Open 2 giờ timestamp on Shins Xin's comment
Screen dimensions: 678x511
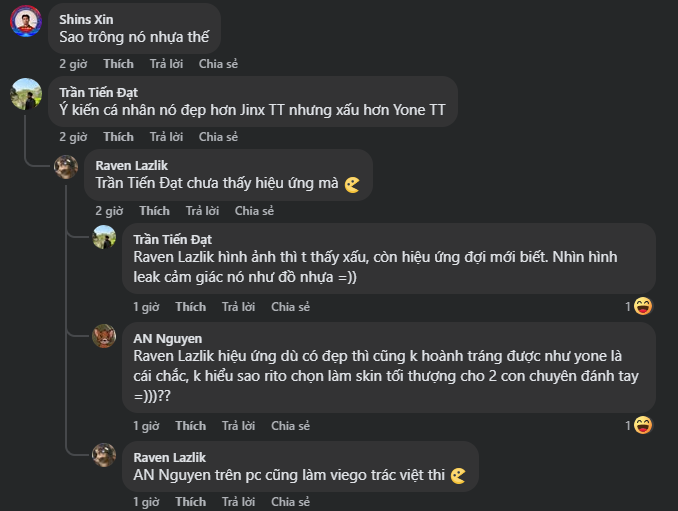click(x=73, y=64)
